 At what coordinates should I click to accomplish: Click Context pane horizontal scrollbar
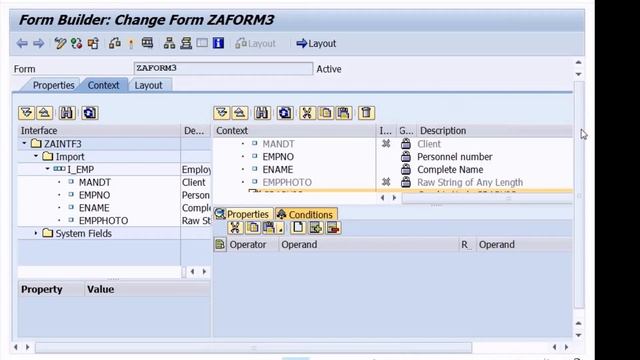click(487, 198)
